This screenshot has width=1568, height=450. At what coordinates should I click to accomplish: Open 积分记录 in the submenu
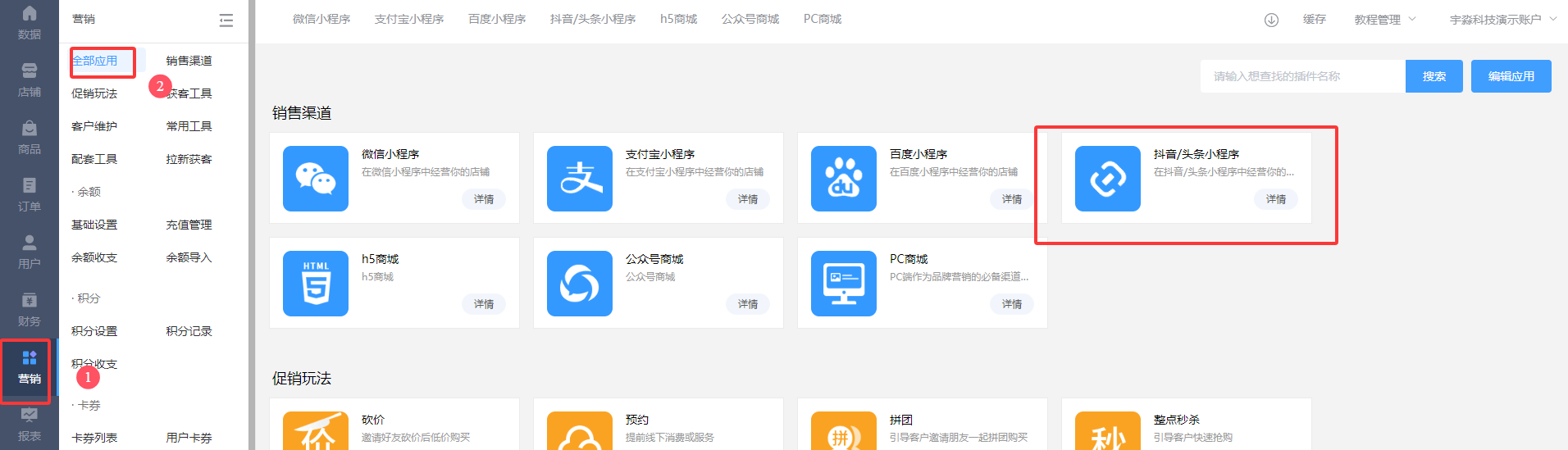click(x=189, y=331)
